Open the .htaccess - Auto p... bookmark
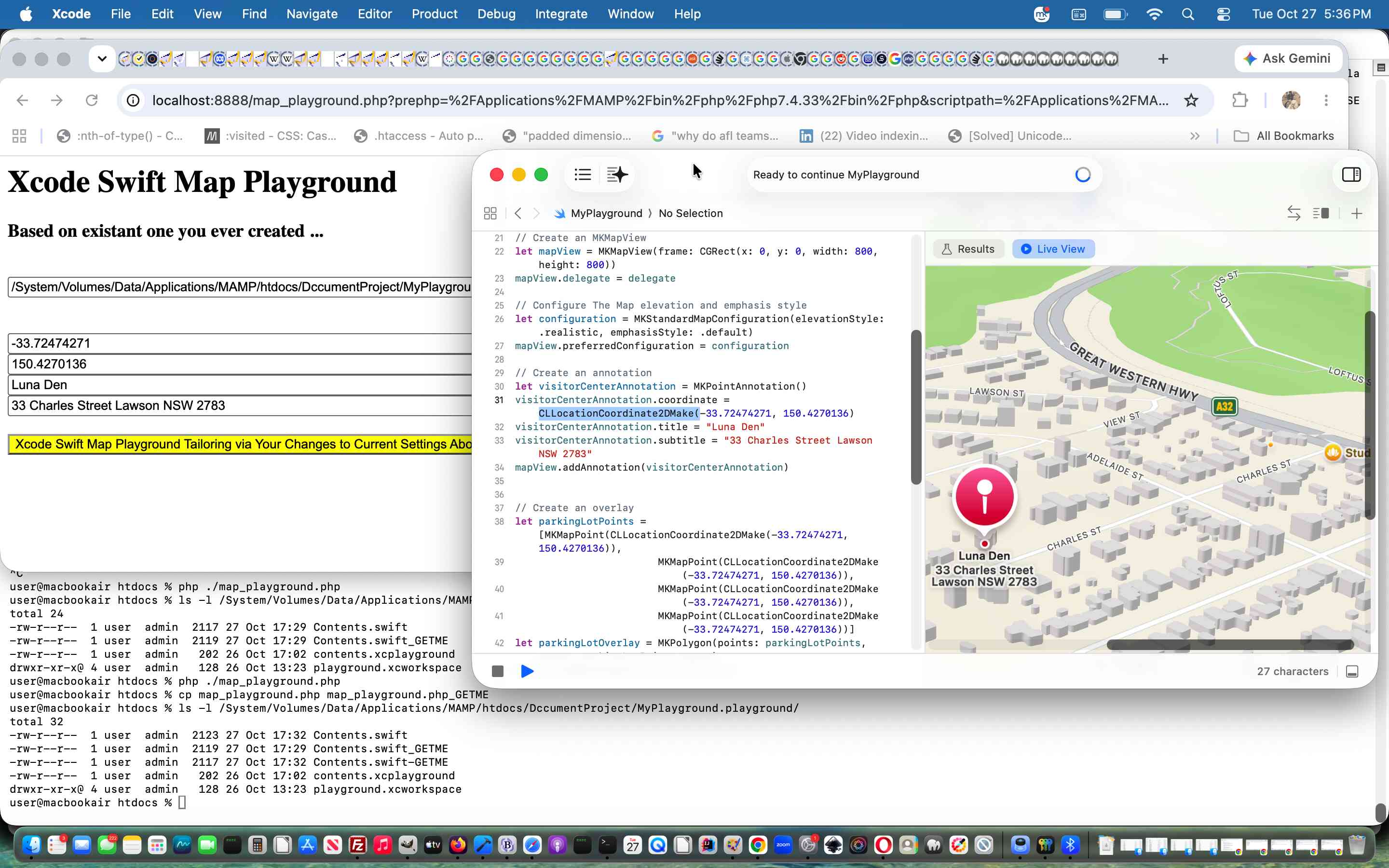1389x868 pixels. pyautogui.click(x=419, y=136)
